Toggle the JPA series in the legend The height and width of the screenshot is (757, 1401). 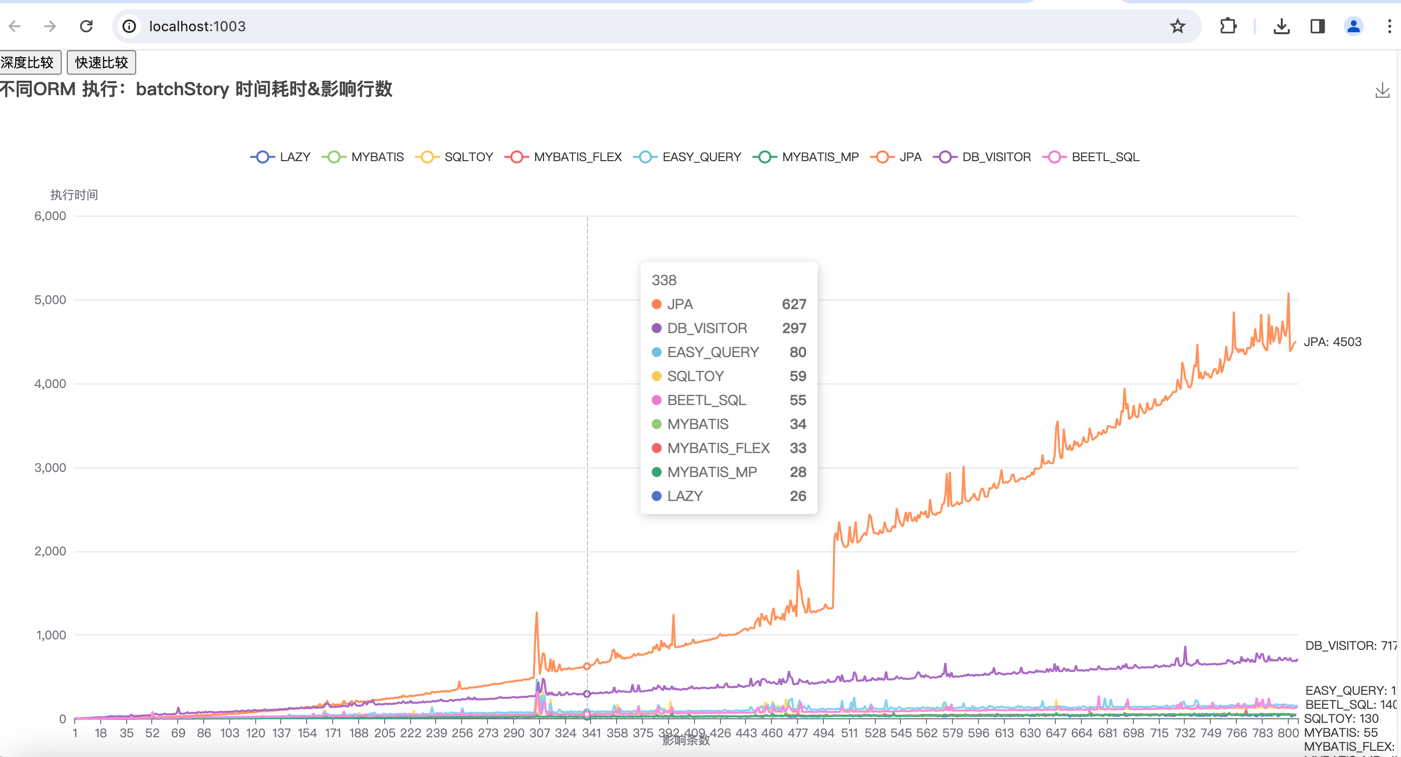896,156
